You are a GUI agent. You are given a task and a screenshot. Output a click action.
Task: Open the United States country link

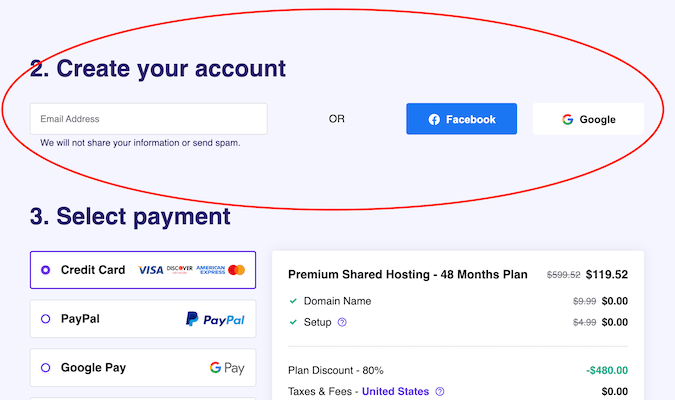[395, 391]
